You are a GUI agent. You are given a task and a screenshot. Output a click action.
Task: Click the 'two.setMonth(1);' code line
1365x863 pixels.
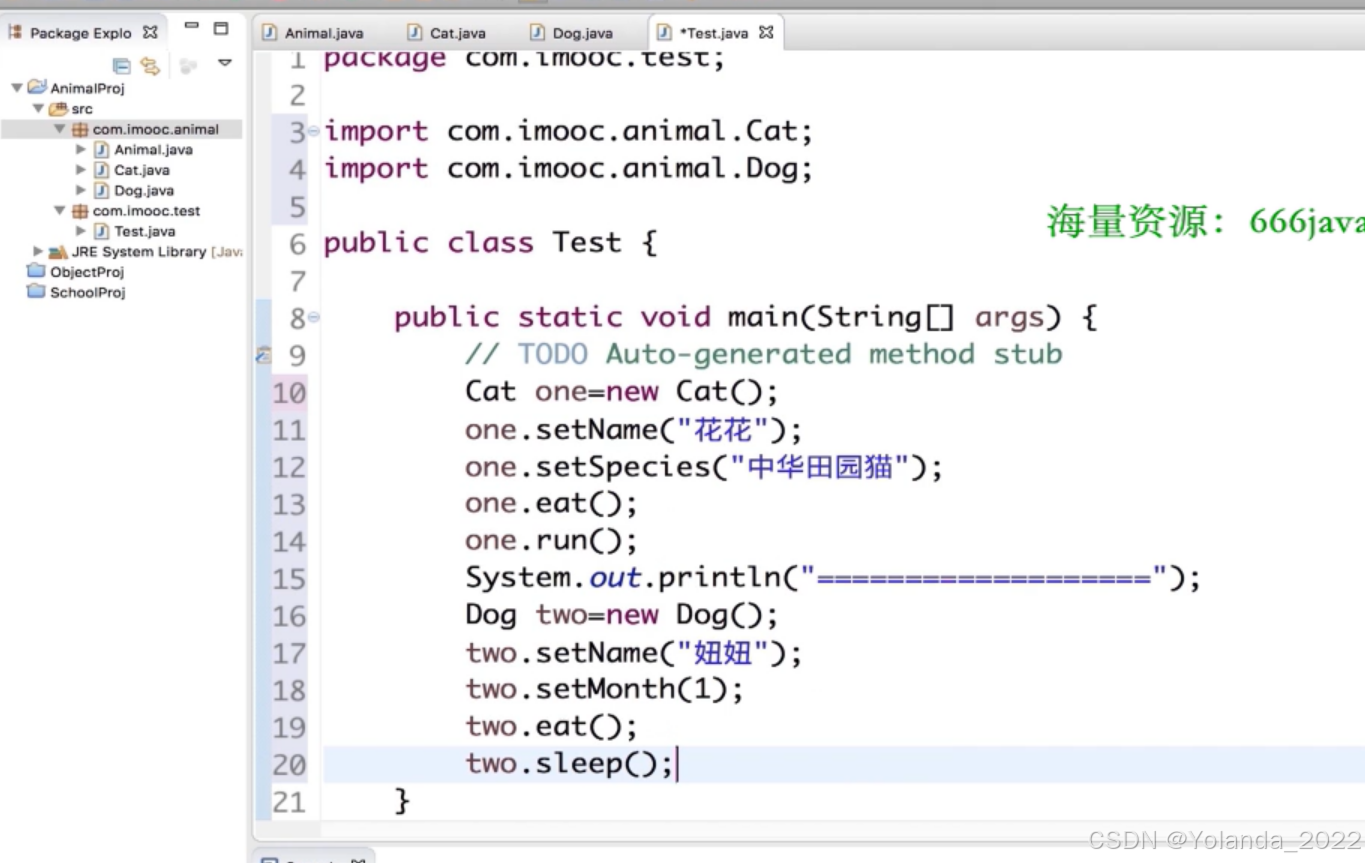click(604, 690)
